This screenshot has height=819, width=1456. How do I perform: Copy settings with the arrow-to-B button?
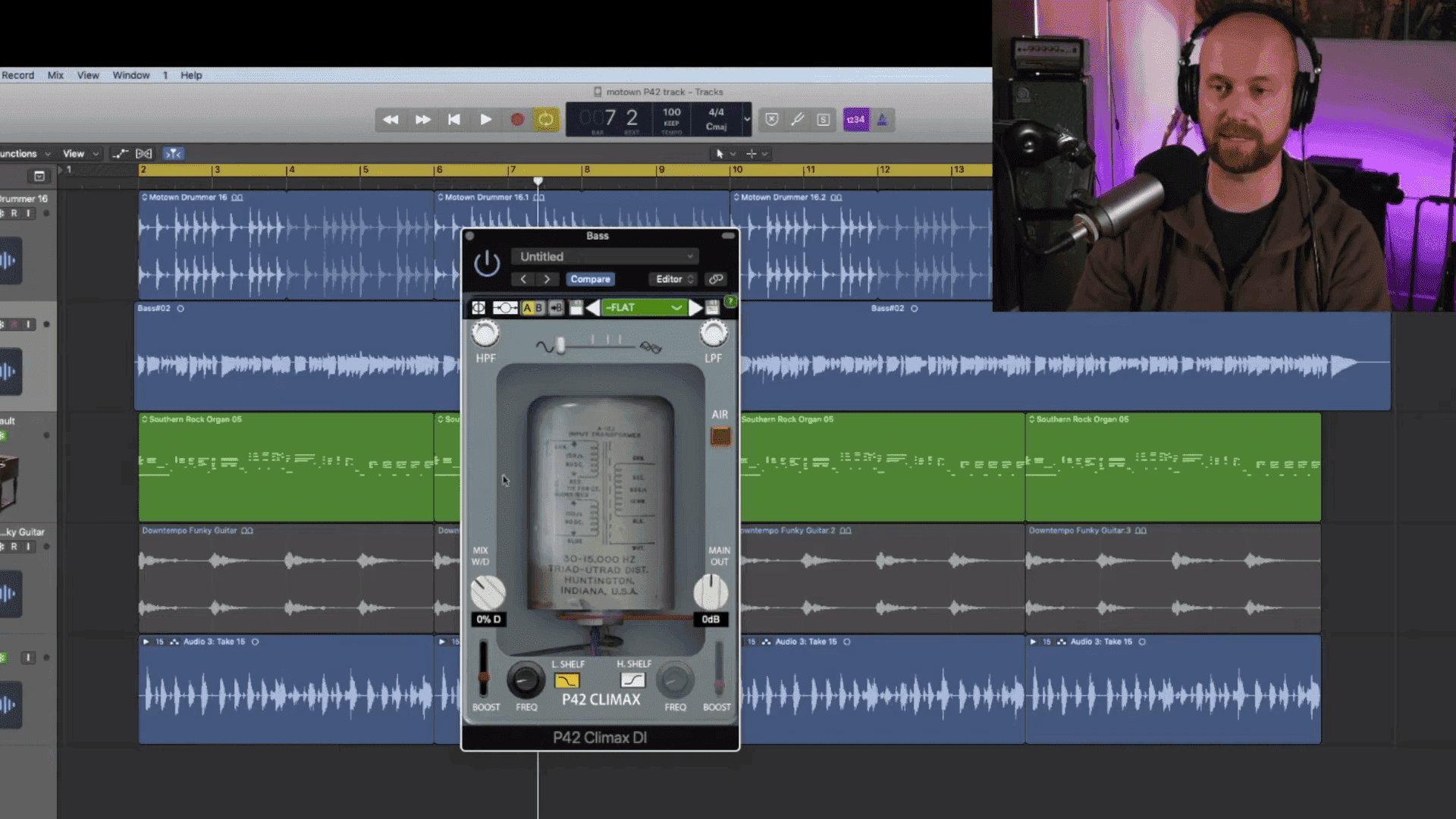[x=556, y=307]
